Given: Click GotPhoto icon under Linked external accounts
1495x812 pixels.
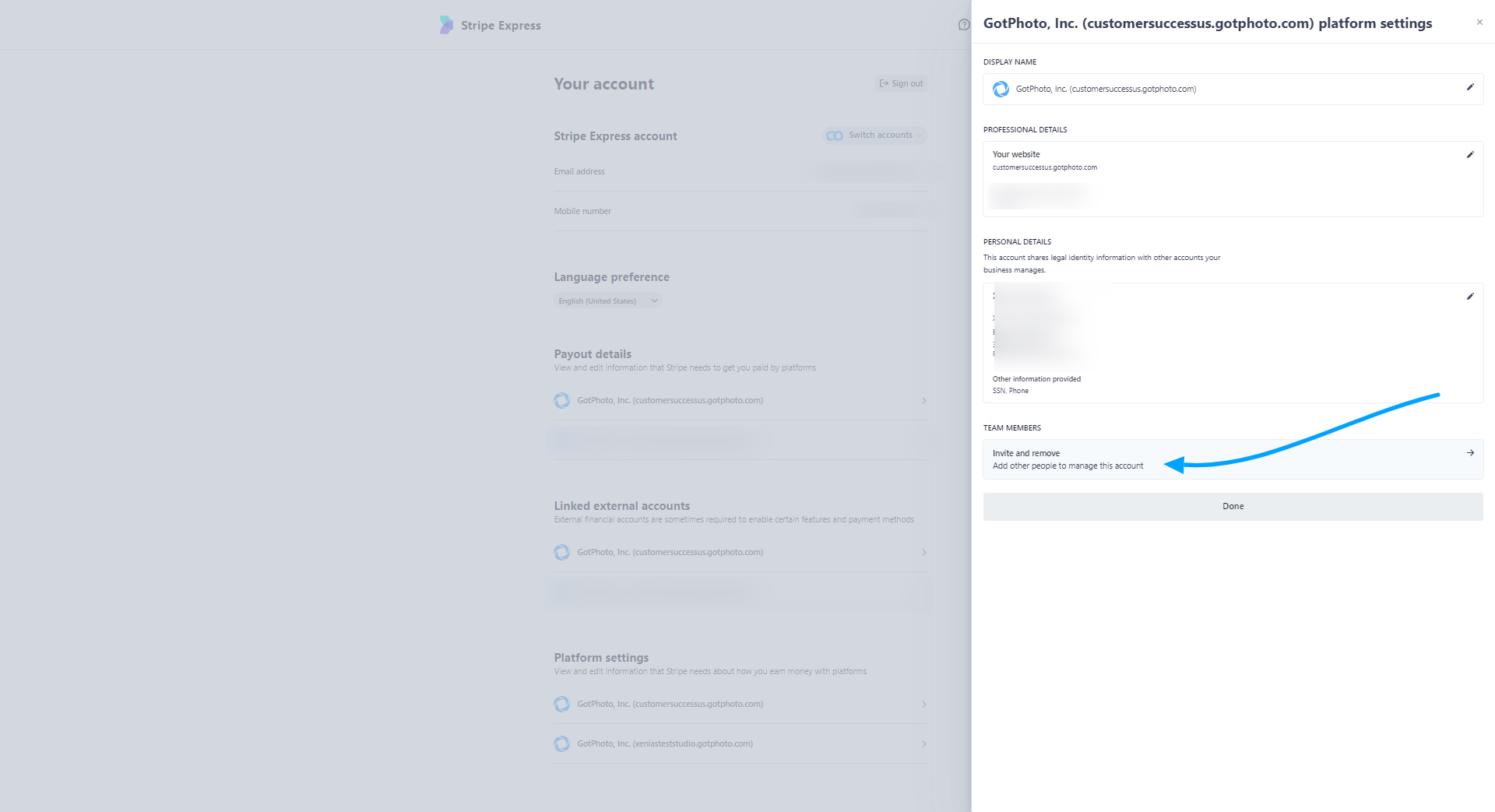Looking at the screenshot, I should point(562,553).
